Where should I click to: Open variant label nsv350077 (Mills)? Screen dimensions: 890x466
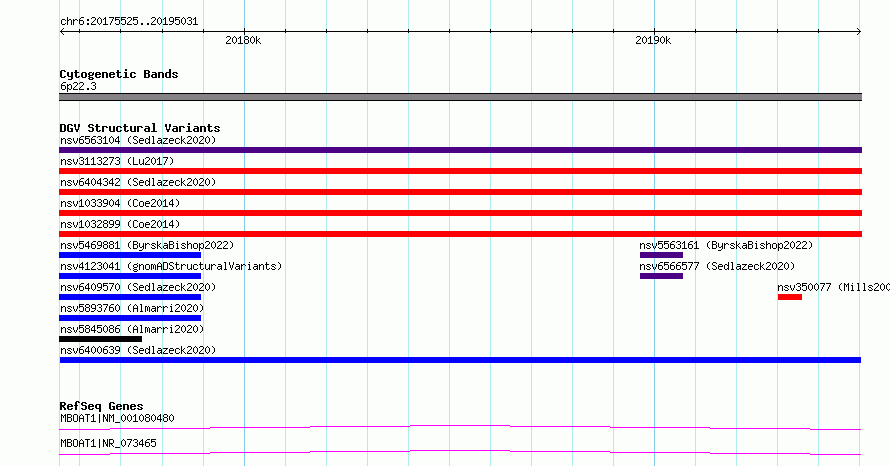833,287
